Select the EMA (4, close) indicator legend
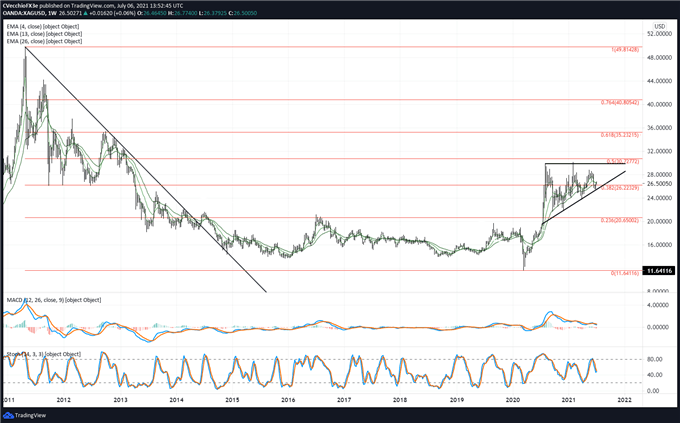 click(x=43, y=26)
